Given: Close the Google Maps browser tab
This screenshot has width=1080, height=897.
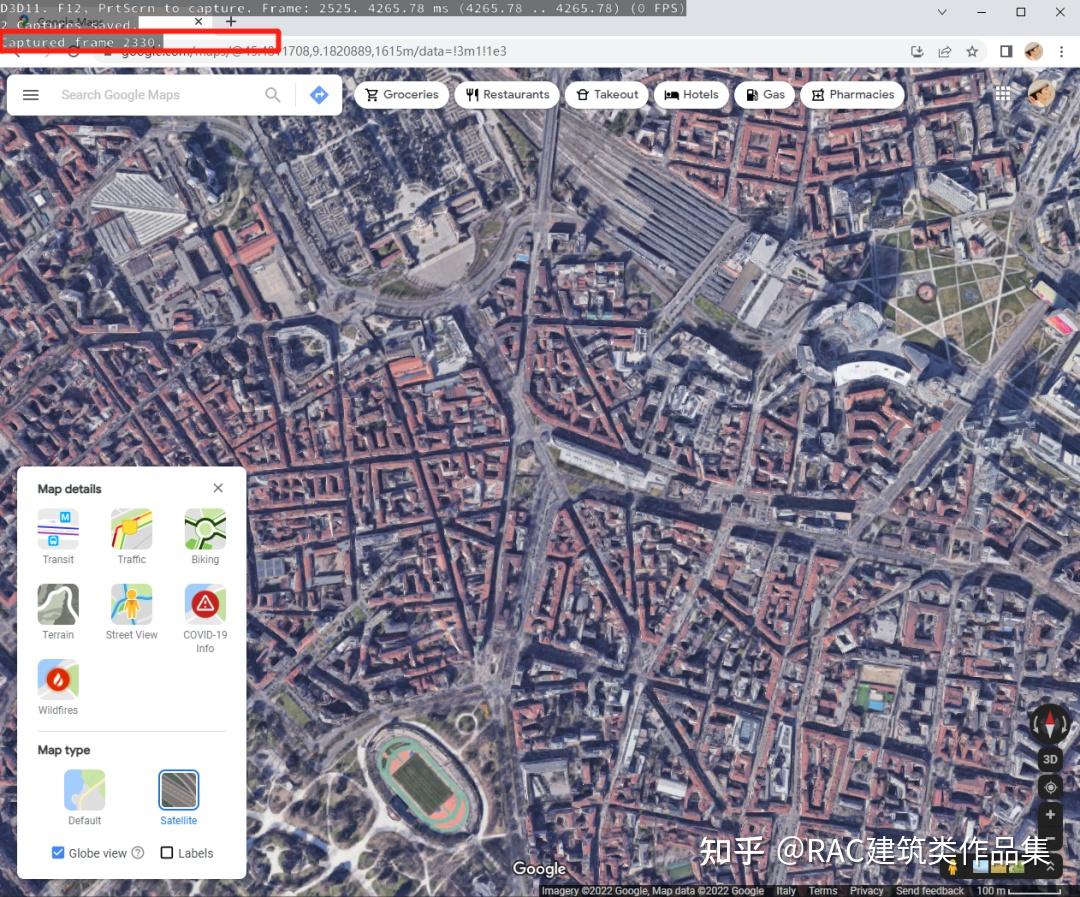Looking at the screenshot, I should pos(198,21).
